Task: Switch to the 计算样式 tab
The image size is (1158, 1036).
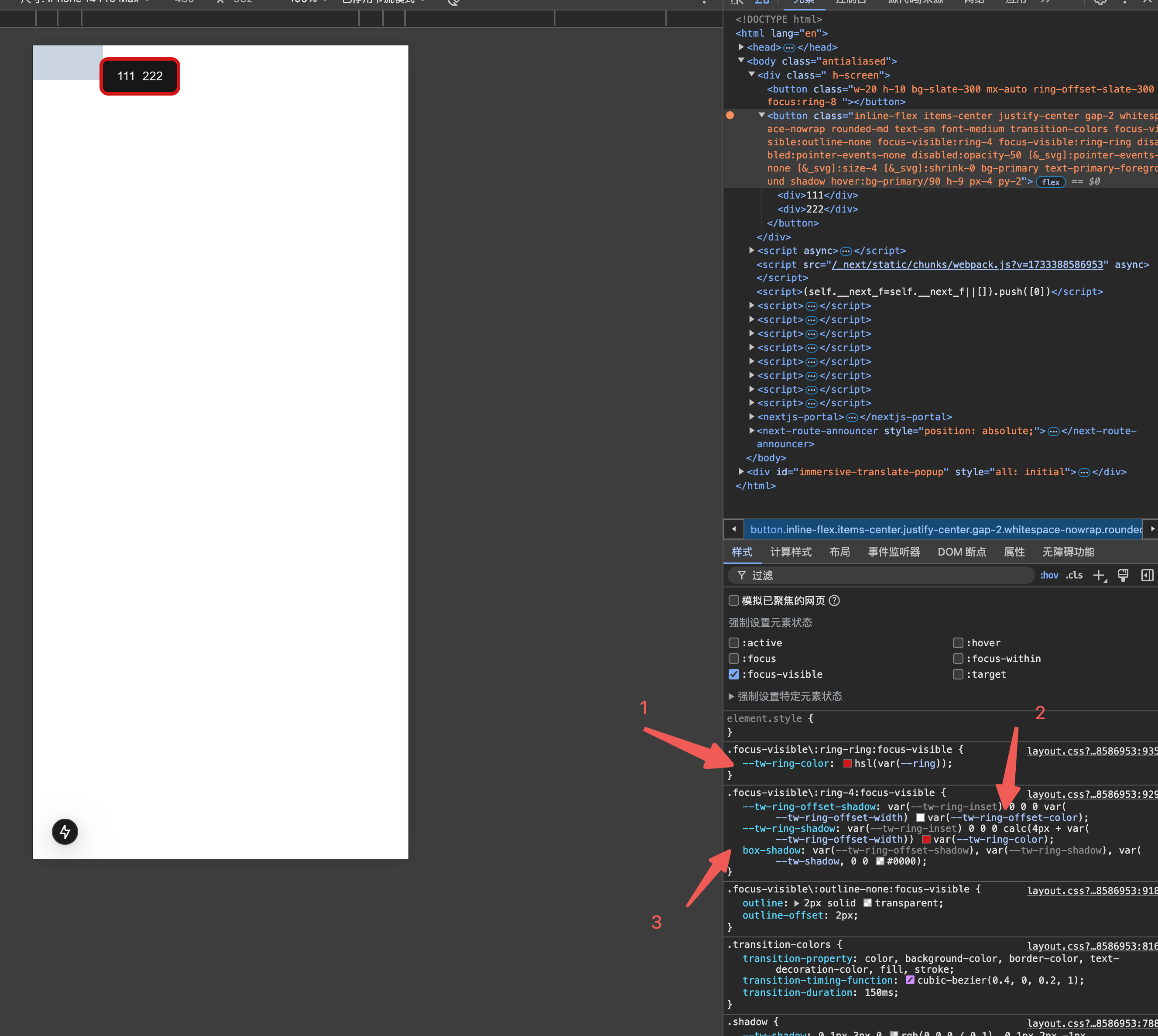Action: click(791, 552)
